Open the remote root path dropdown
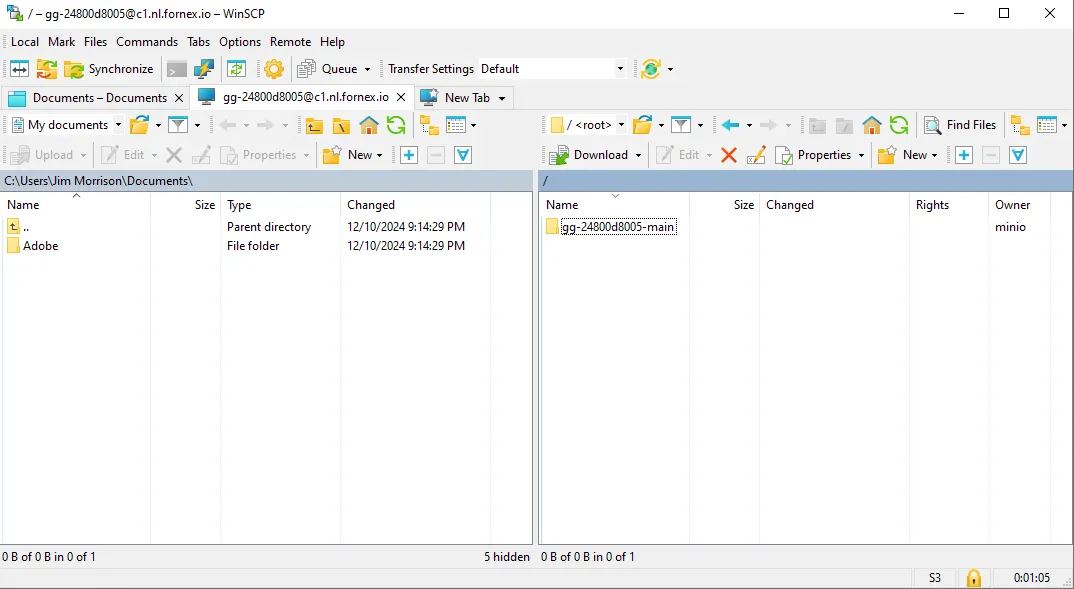1074x589 pixels. click(620, 125)
